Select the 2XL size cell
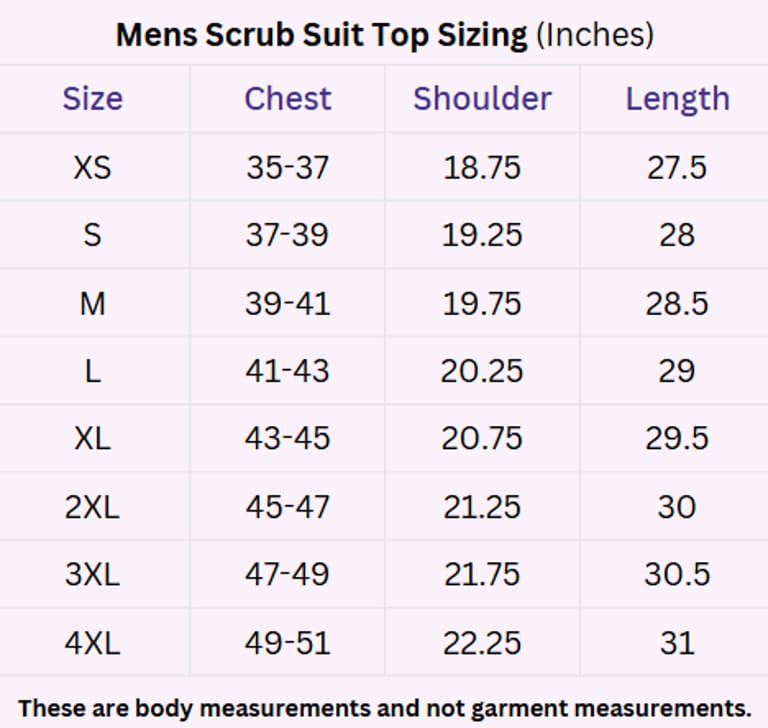 pyautogui.click(x=92, y=507)
